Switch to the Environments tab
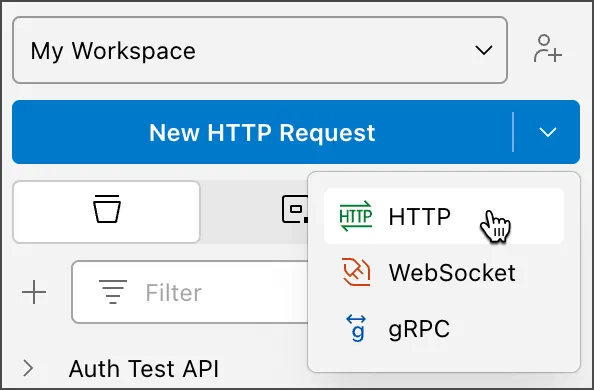The image size is (594, 390). (x=295, y=209)
